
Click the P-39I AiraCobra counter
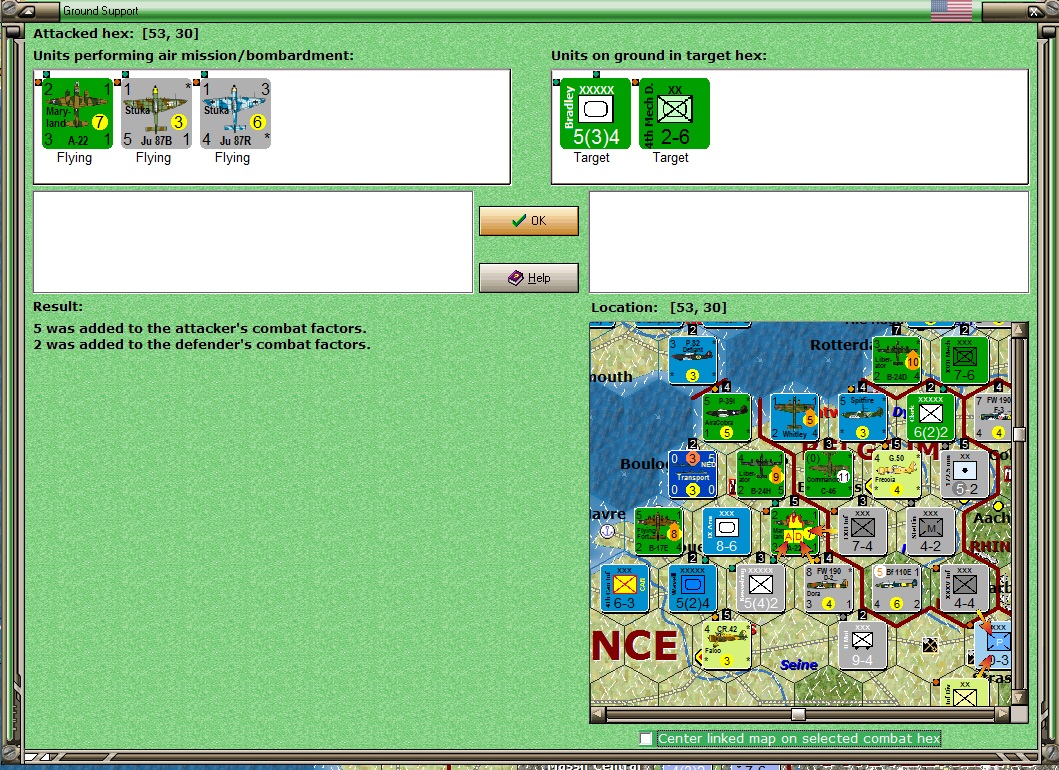(x=727, y=417)
